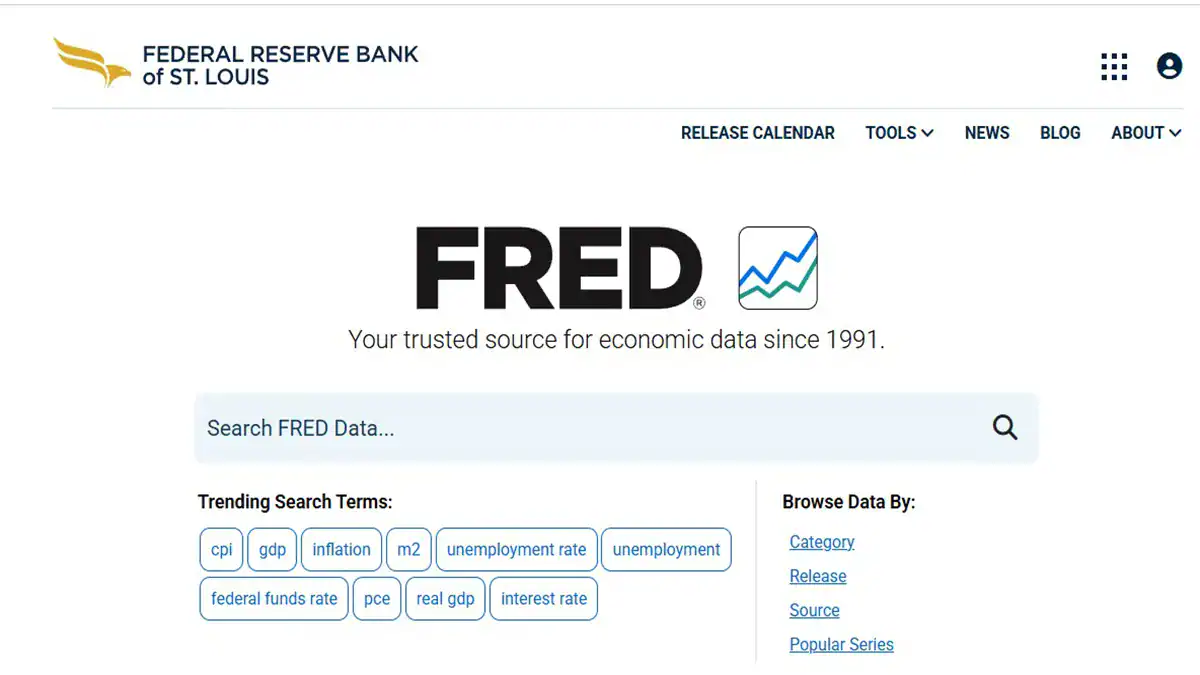Select the inflation trending term
Screen dimensions: 1200x675
point(341,549)
